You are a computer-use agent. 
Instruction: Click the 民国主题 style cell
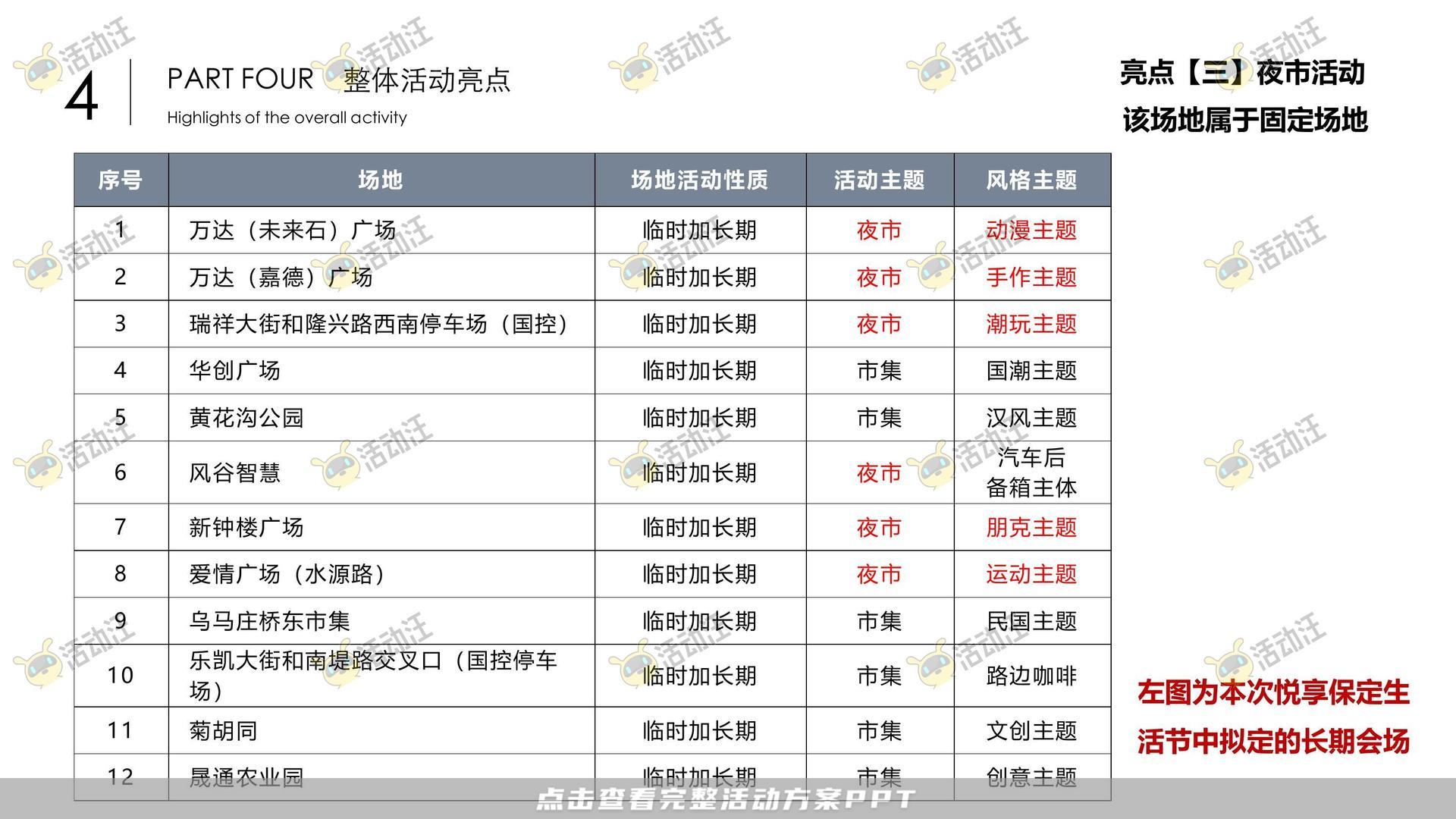pyautogui.click(x=1031, y=621)
